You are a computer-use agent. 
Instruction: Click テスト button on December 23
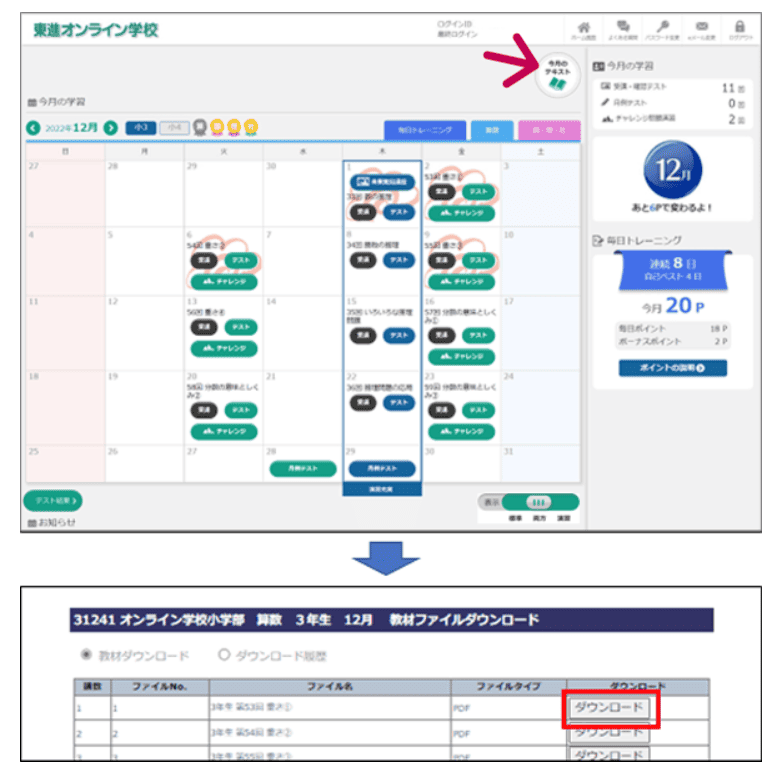[478, 410]
